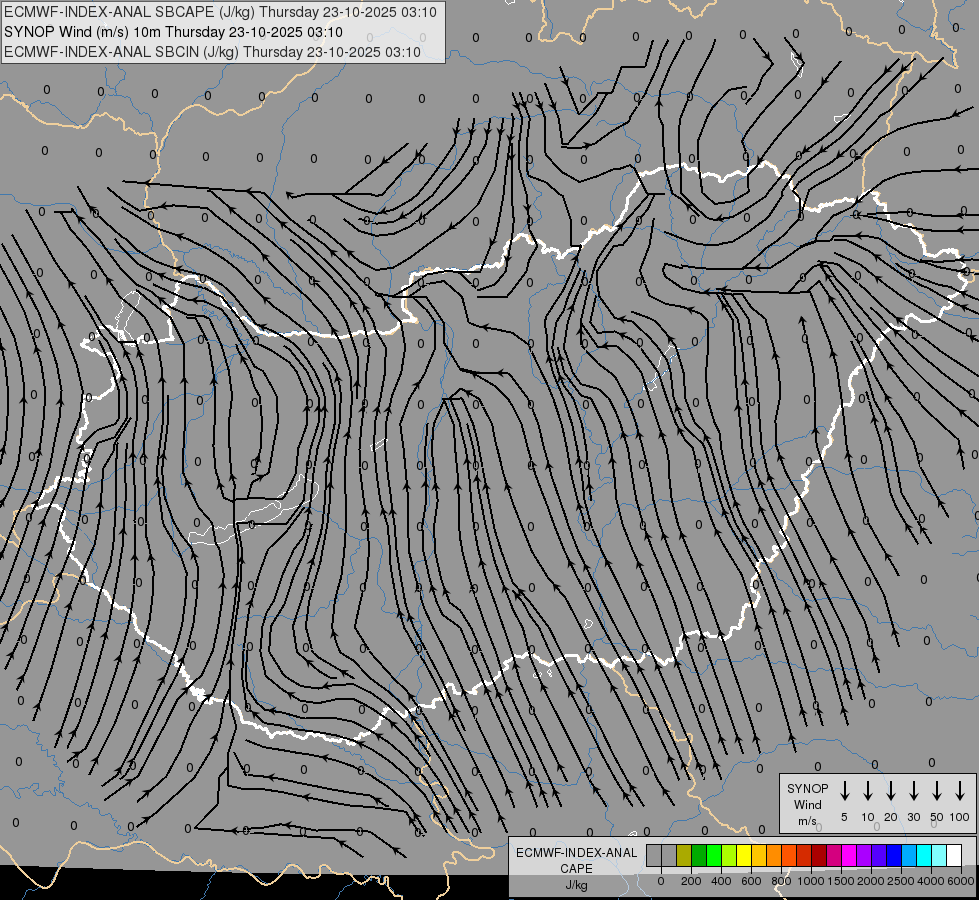The width and height of the screenshot is (979, 900).
Task: Click the SBCAPE title line at top
Action: tap(220, 12)
